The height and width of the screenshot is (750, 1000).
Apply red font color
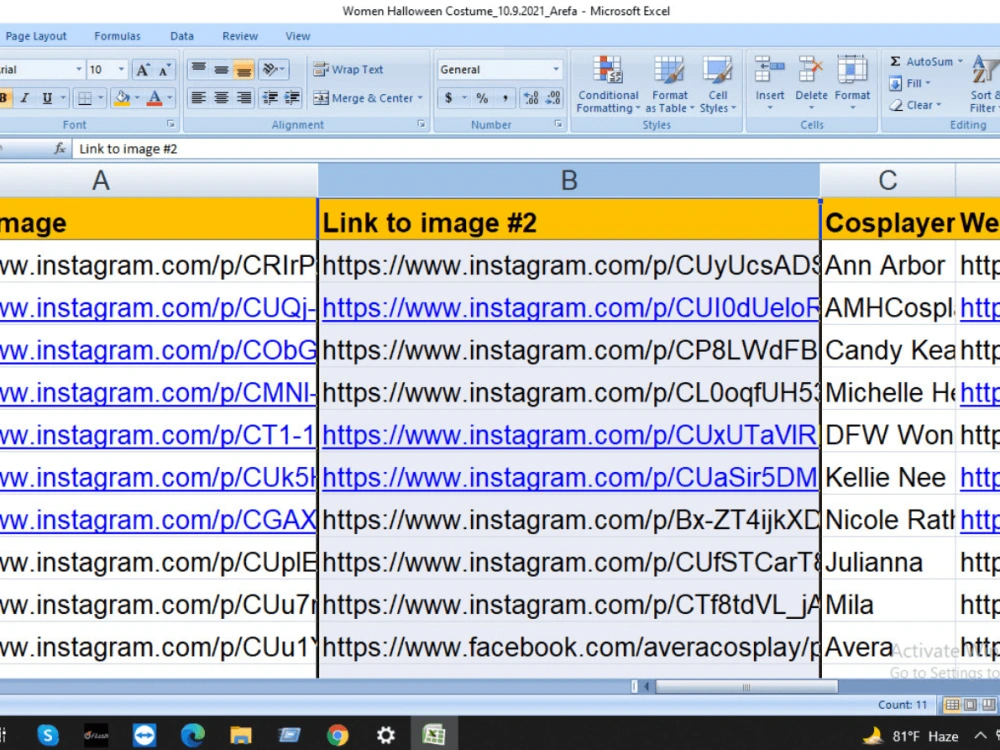pyautogui.click(x=154, y=98)
